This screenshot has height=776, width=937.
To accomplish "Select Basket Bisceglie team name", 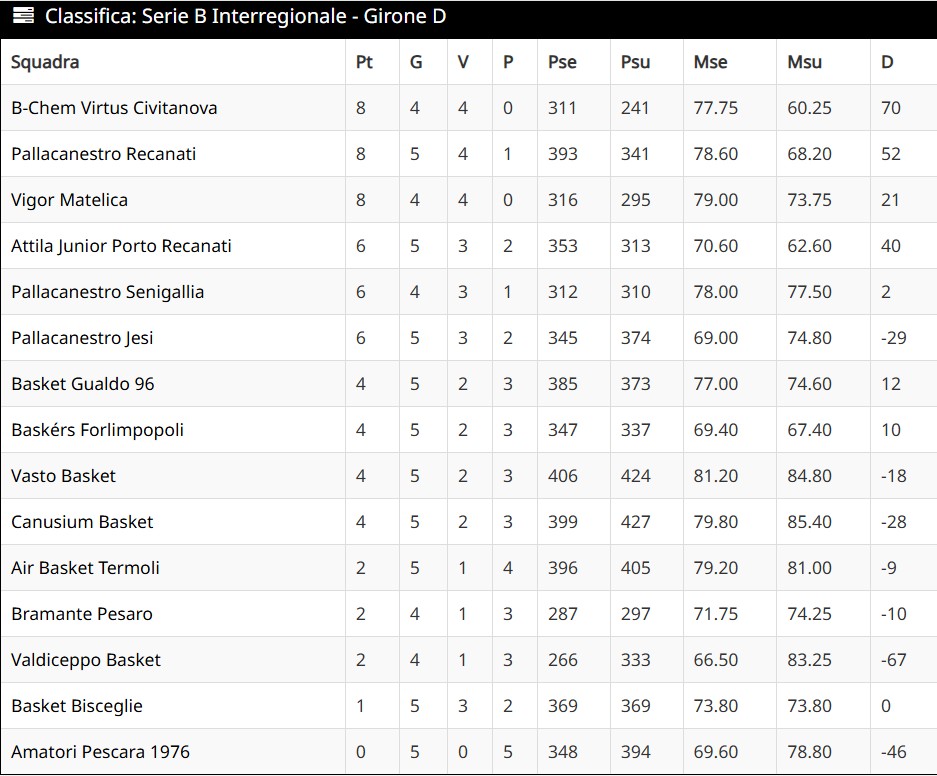I will (77, 706).
